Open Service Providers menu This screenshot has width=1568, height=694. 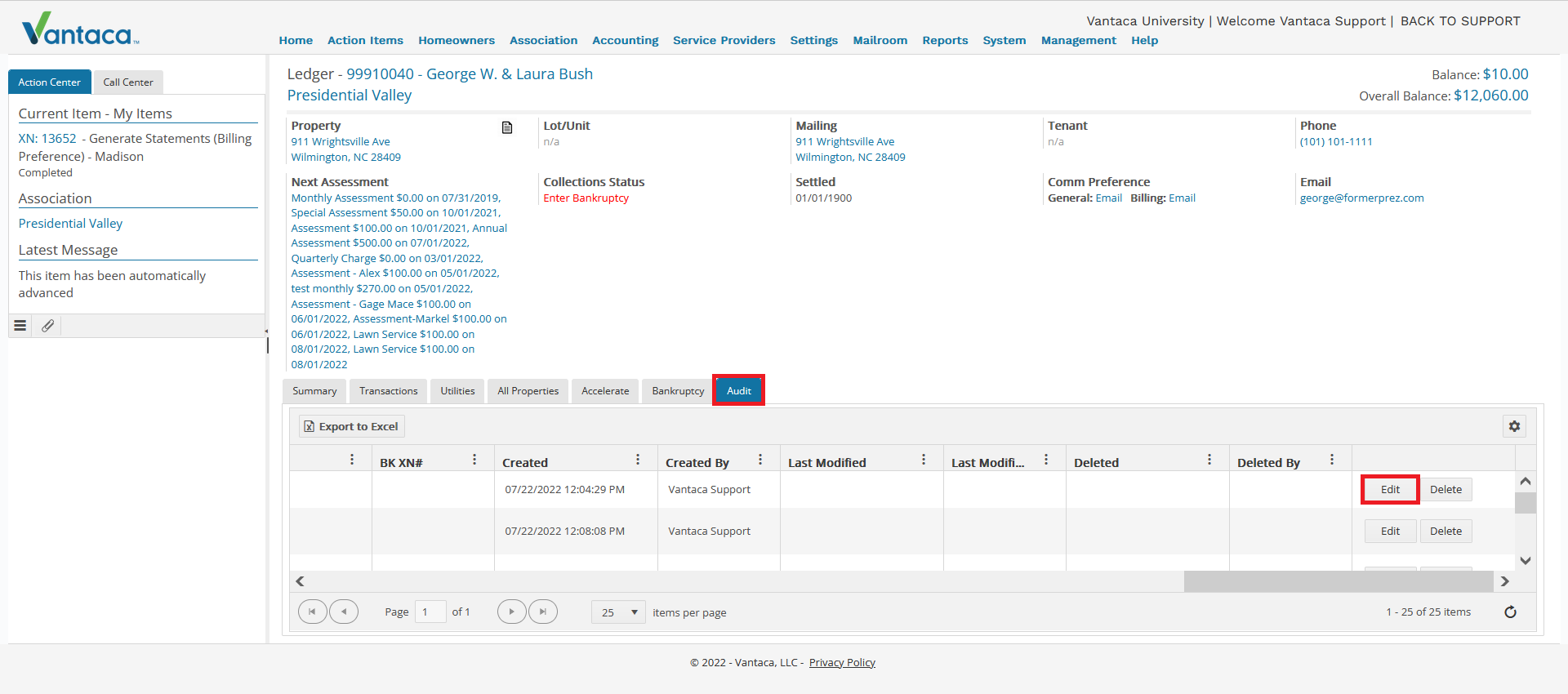point(724,40)
